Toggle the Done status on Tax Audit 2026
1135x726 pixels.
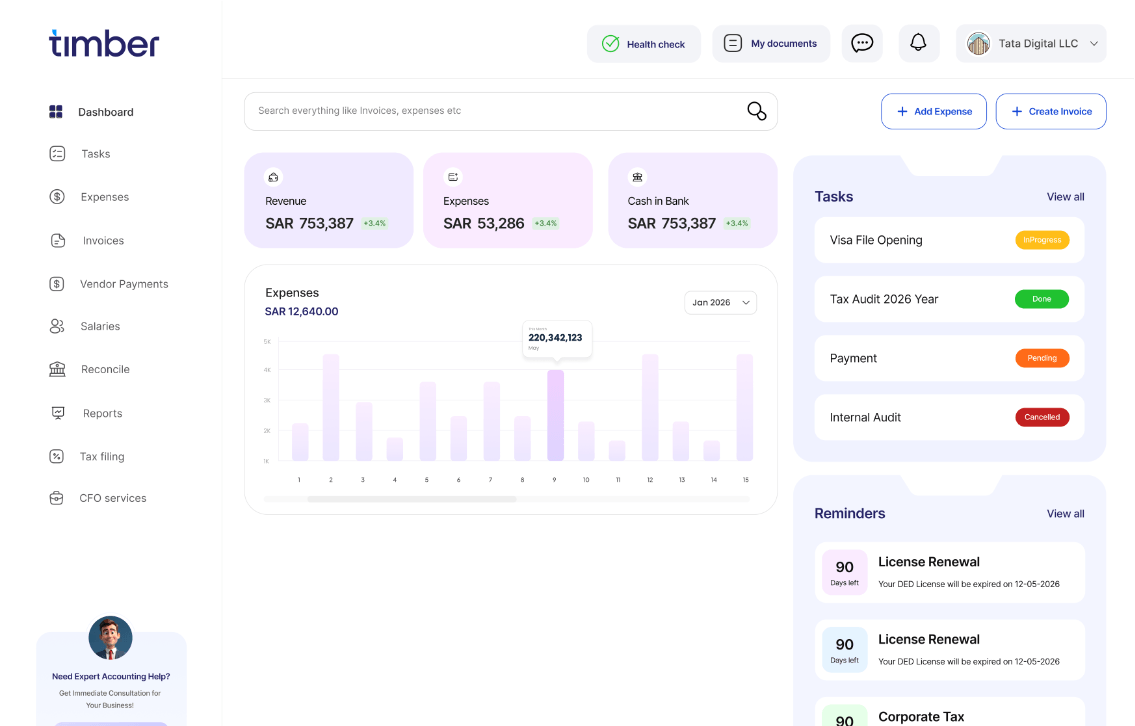tap(1042, 298)
